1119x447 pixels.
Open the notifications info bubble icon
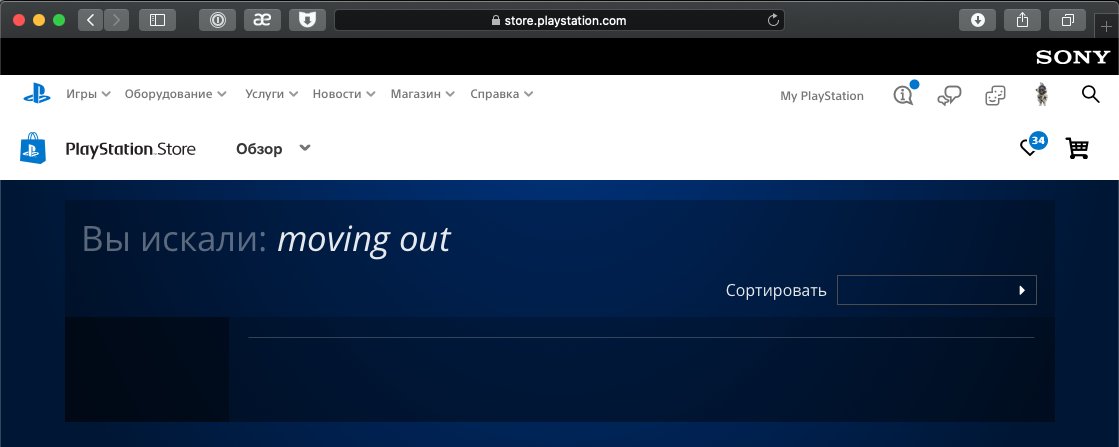coord(904,94)
